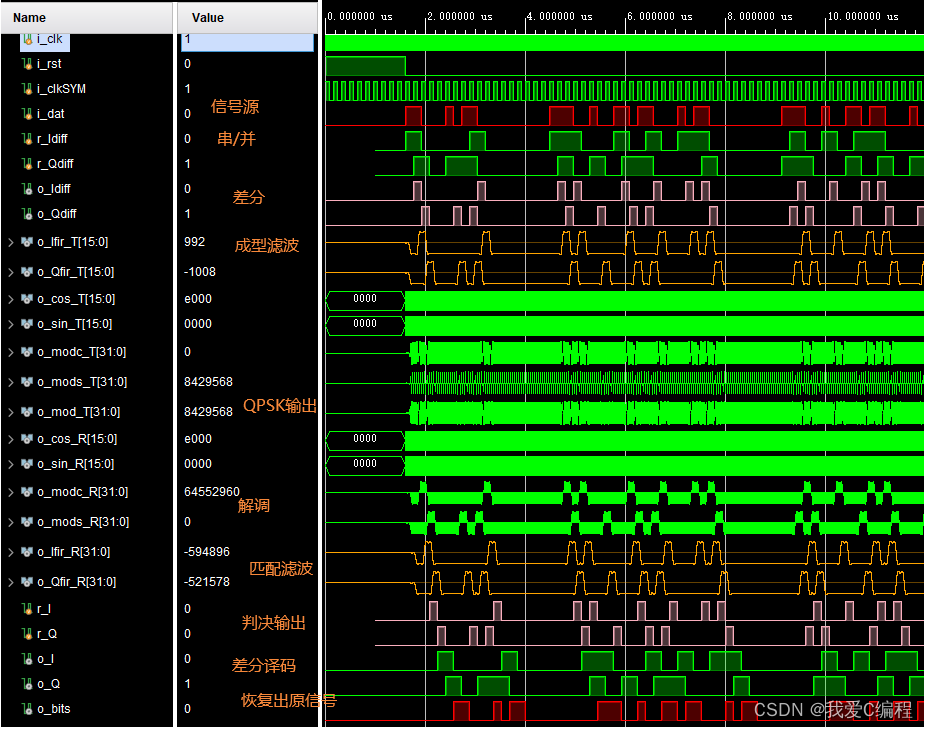Click the o_bits signal icon
Screen dimensions: 929x729
pos(27,709)
